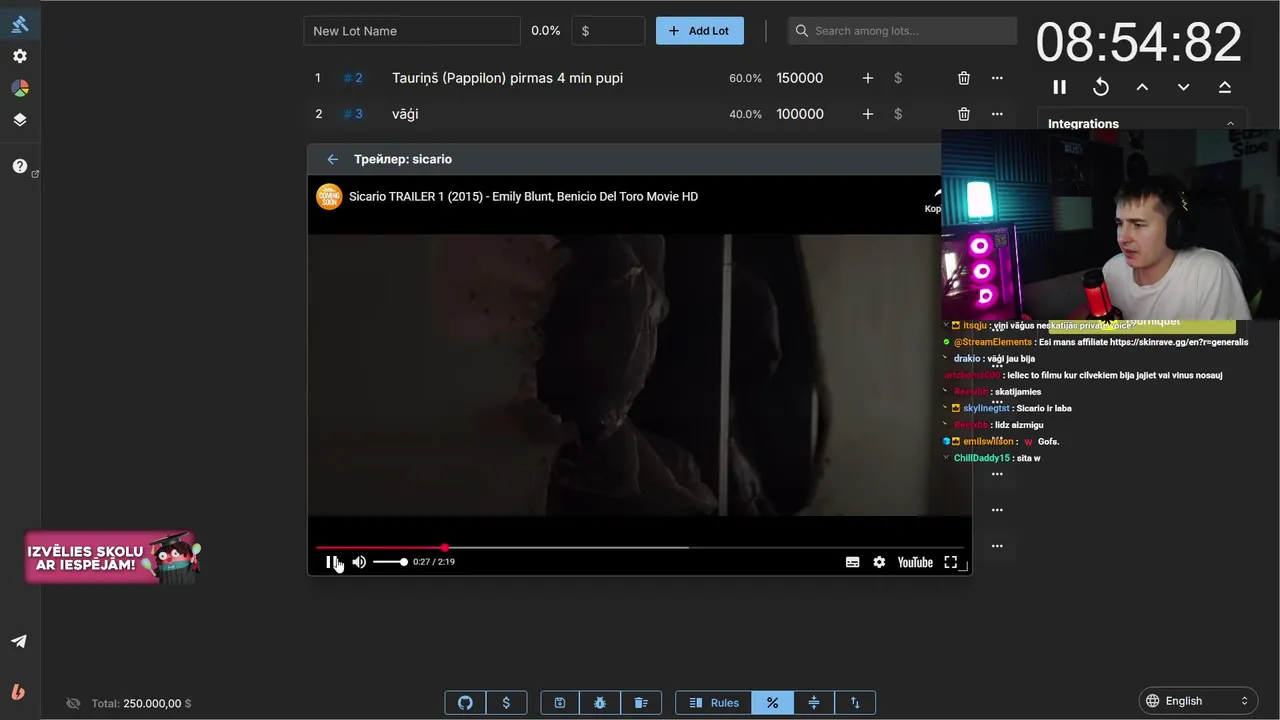The height and width of the screenshot is (720, 1280).
Task: Open the Telegram paper plane icon
Action: (x=19, y=641)
